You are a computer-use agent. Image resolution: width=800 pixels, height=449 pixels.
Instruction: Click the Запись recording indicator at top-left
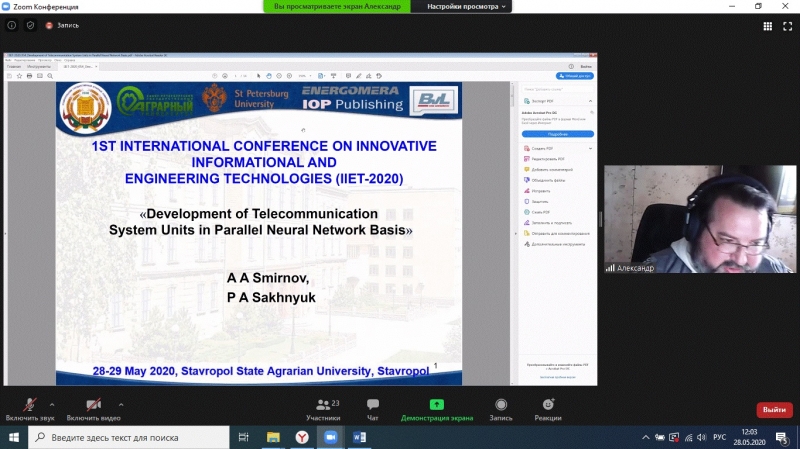pyautogui.click(x=63, y=25)
